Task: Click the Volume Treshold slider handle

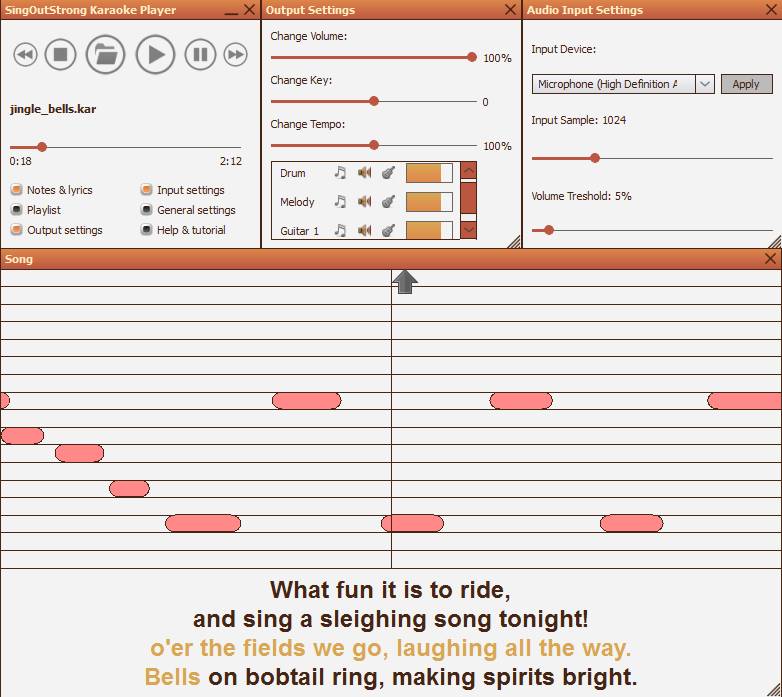Action: click(x=549, y=230)
